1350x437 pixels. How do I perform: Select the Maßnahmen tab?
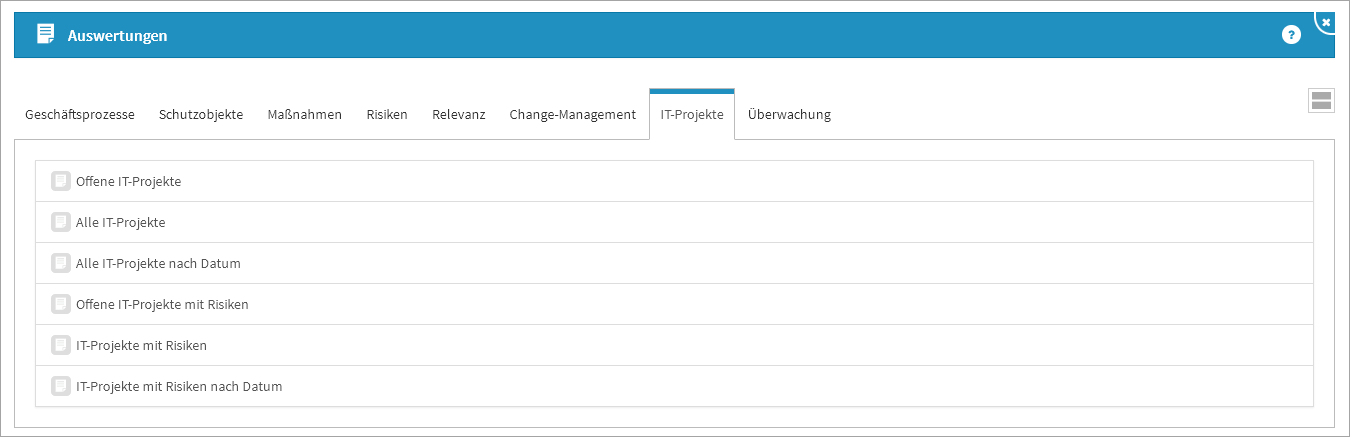305,115
